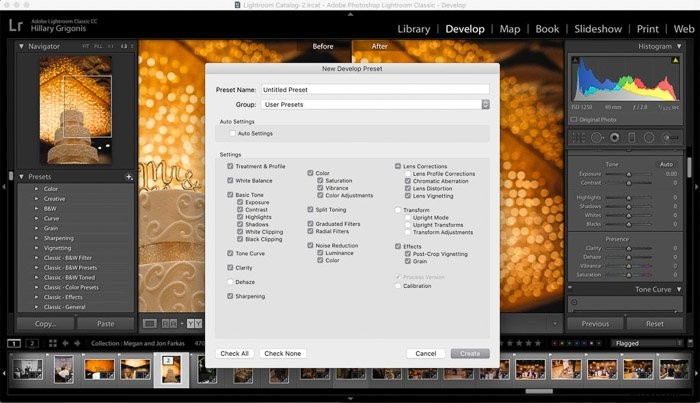Click the Preset Name input field
This screenshot has height=403, width=700.
375,90
